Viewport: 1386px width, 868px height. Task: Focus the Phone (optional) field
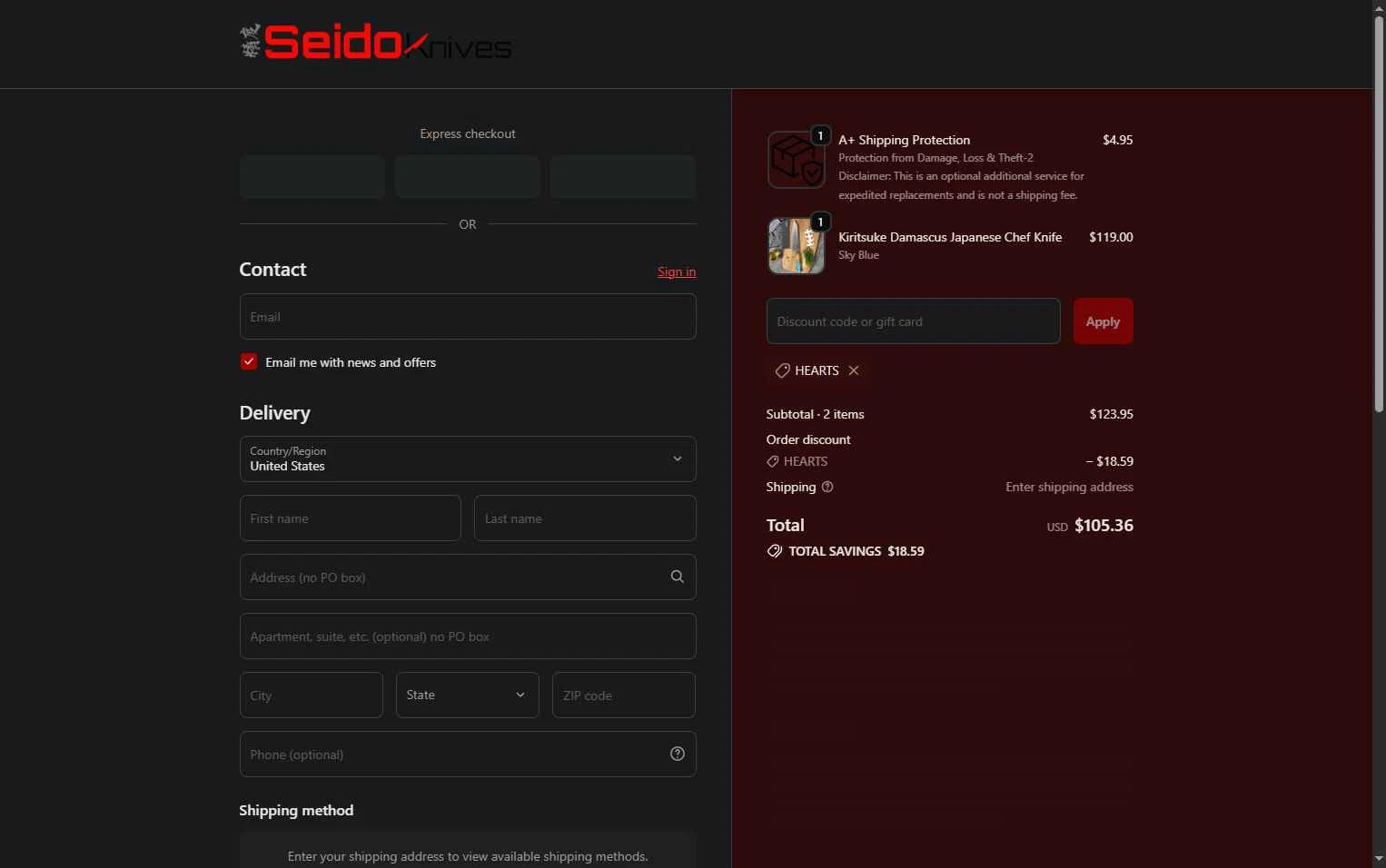point(468,754)
